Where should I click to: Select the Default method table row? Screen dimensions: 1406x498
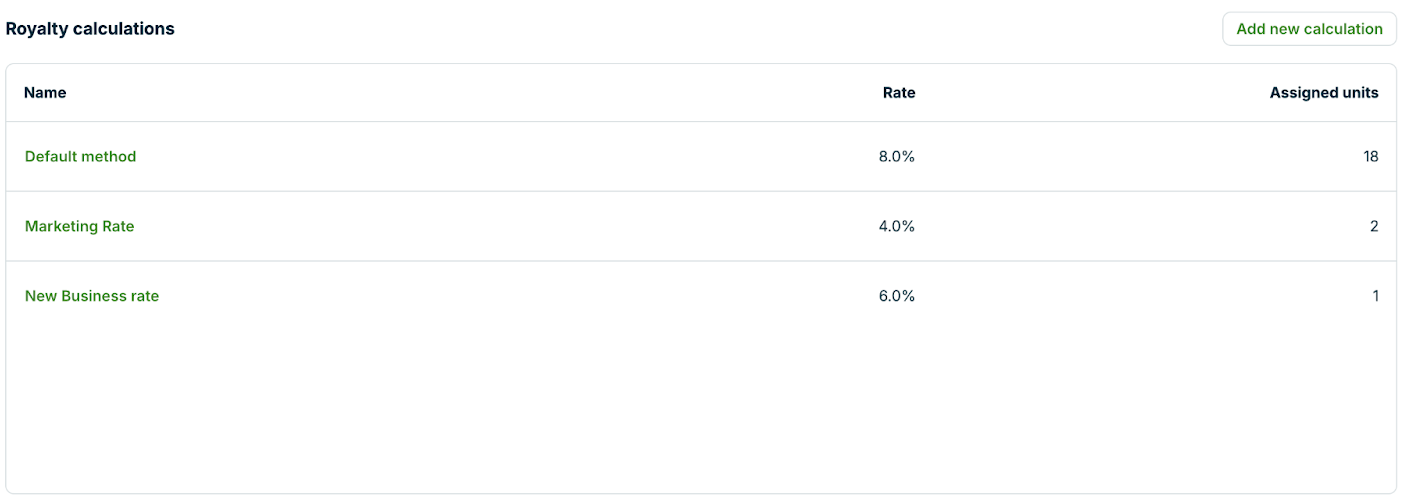pyautogui.click(x=500, y=156)
